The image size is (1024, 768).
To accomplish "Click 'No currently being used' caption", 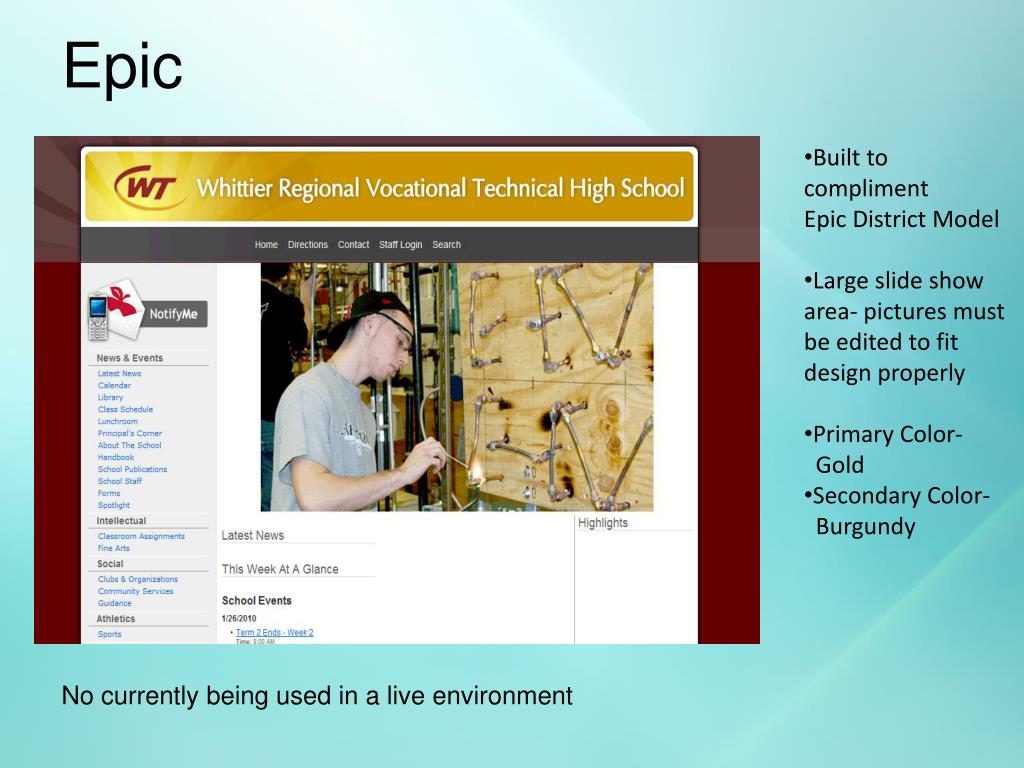I will tap(317, 696).
